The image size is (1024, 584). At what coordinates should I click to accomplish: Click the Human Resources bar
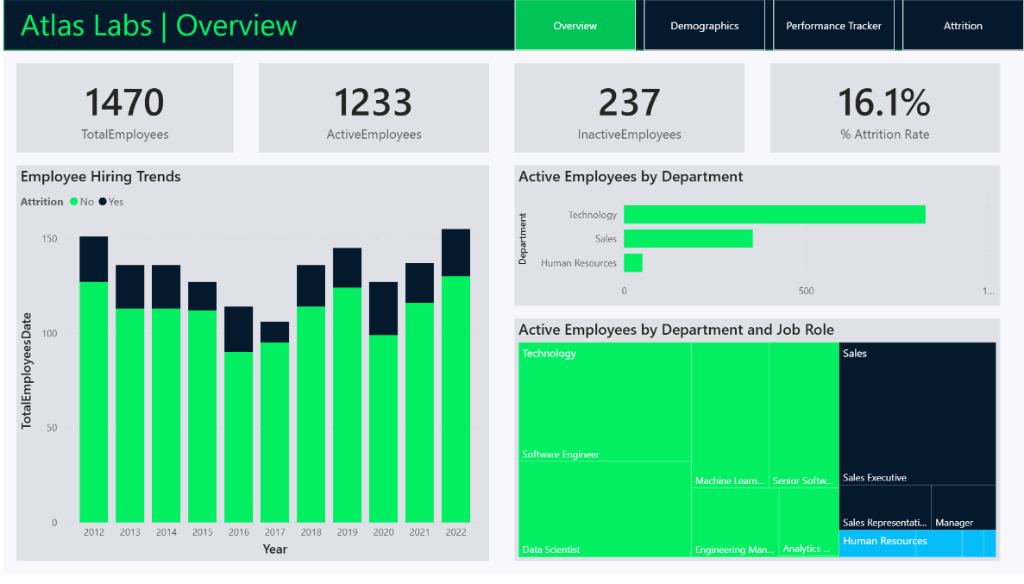coord(633,263)
